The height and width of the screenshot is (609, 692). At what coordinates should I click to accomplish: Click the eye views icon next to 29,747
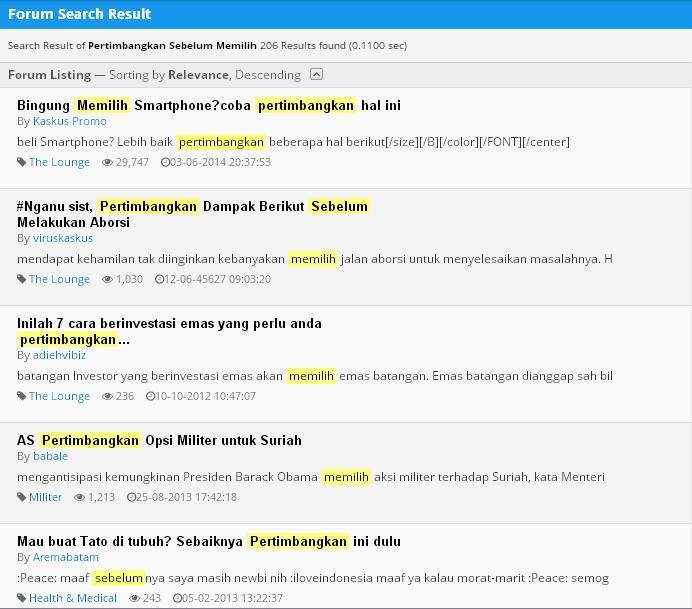pyautogui.click(x=107, y=162)
